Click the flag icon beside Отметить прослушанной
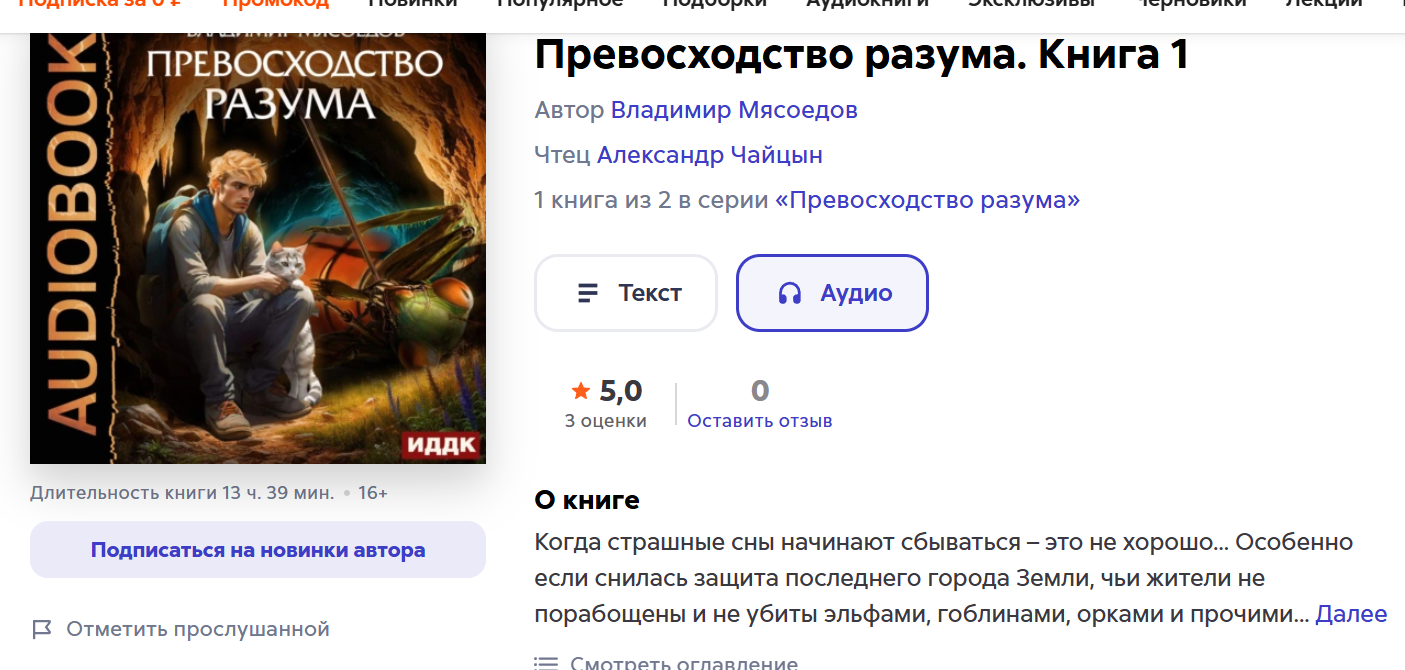The width and height of the screenshot is (1405, 670). (x=41, y=629)
